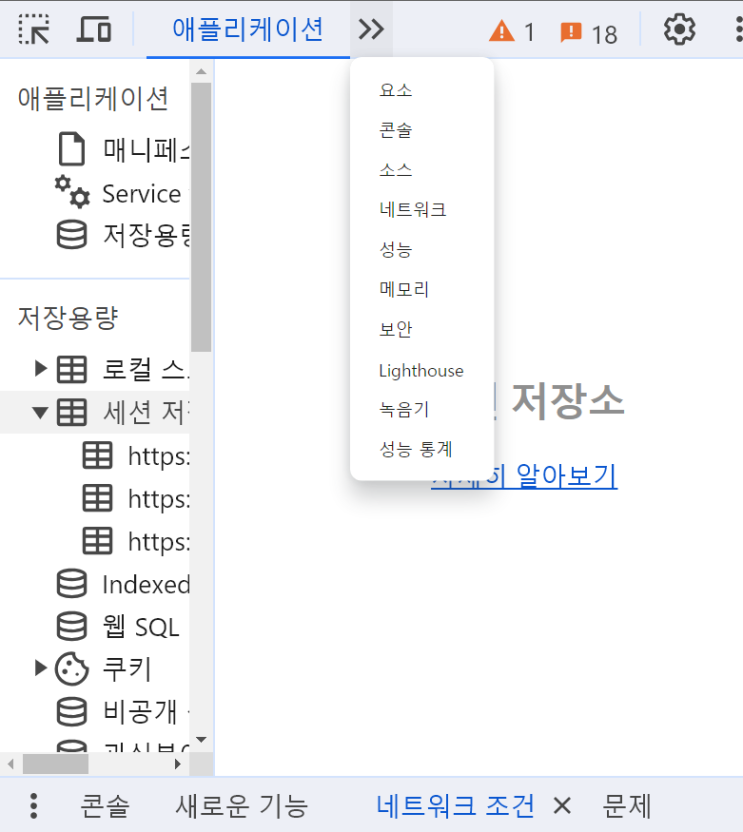Select the second https session storage entry
The height and width of the screenshot is (832, 743).
tap(136, 498)
